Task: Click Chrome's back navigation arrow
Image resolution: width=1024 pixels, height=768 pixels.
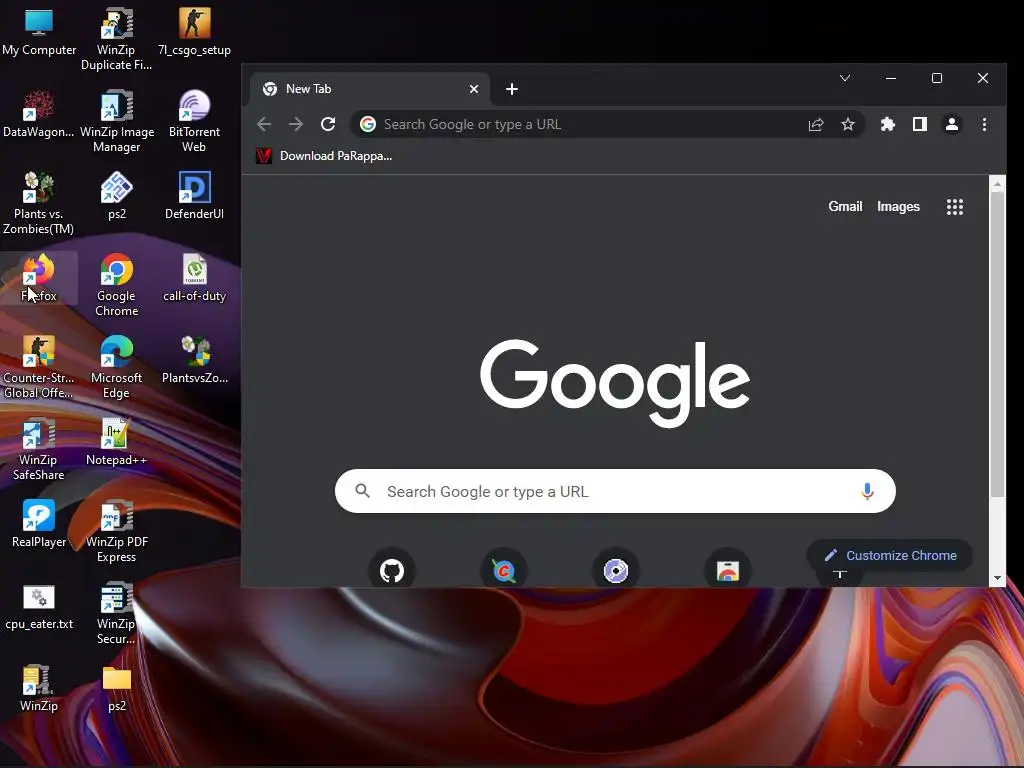Action: [264, 124]
